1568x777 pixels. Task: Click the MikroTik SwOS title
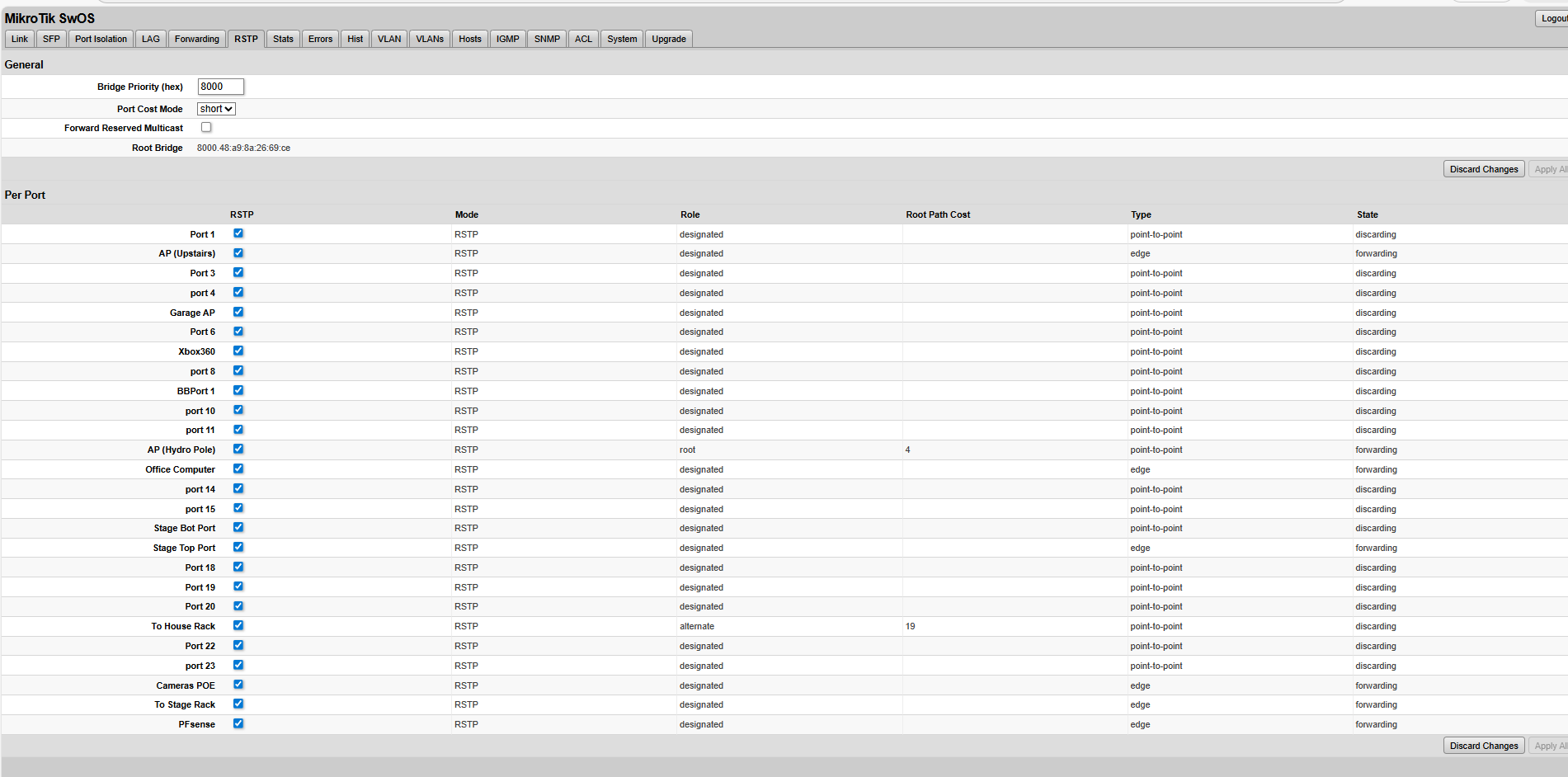click(x=49, y=18)
